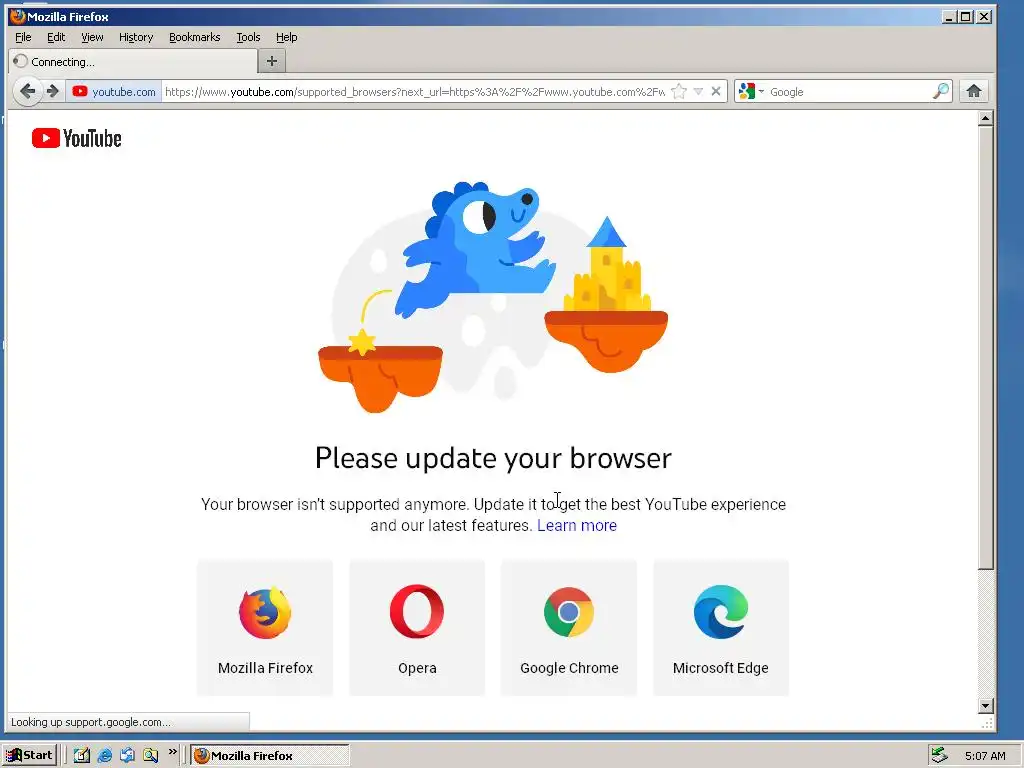The height and width of the screenshot is (768, 1024).
Task: Open the Edit menu
Action: 56,37
